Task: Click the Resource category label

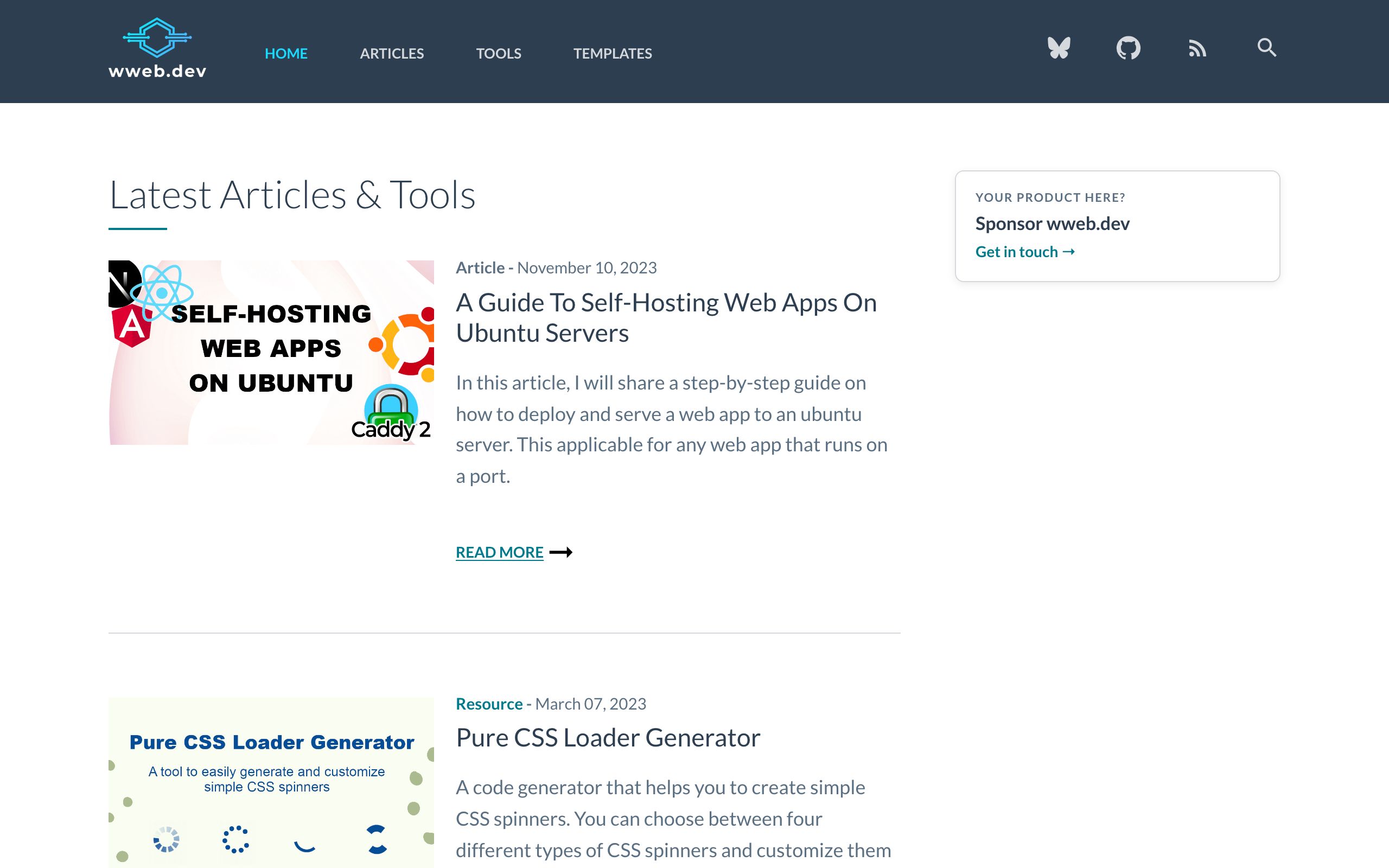Action: tap(489, 704)
